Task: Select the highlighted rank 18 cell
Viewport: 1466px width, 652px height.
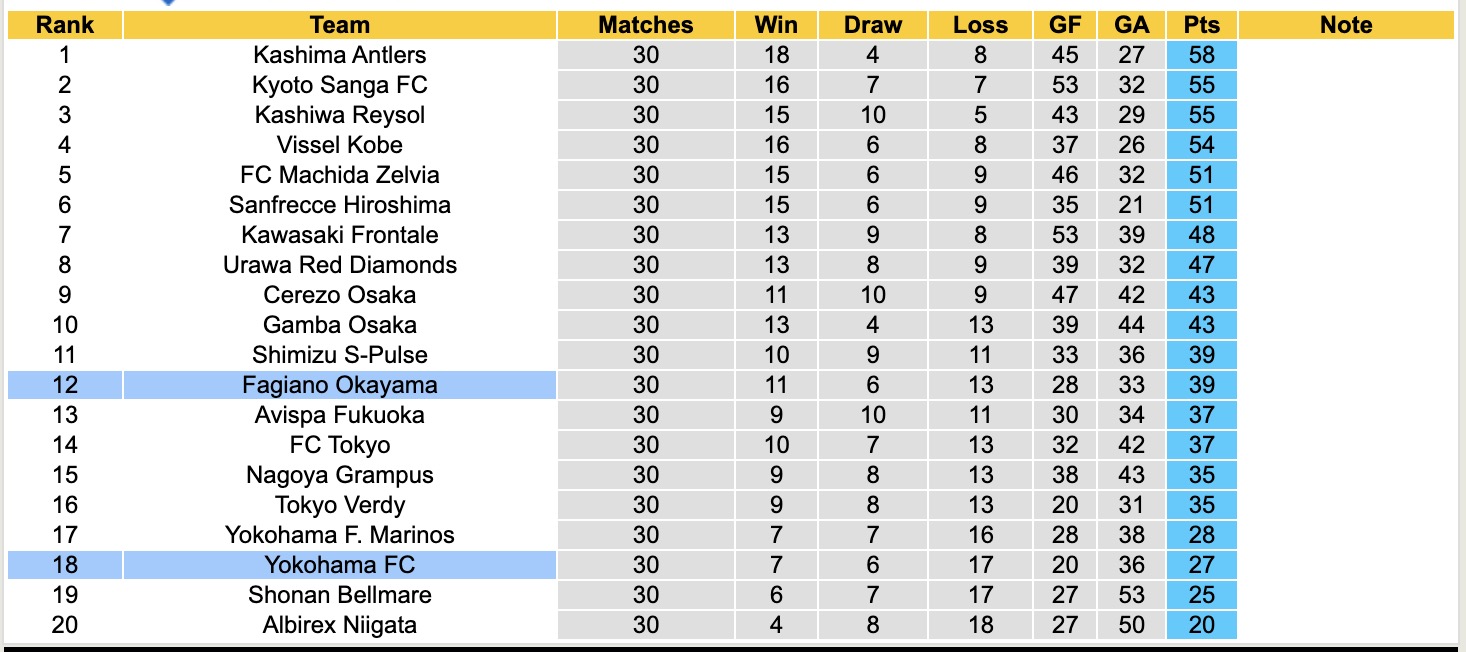Action: (65, 565)
